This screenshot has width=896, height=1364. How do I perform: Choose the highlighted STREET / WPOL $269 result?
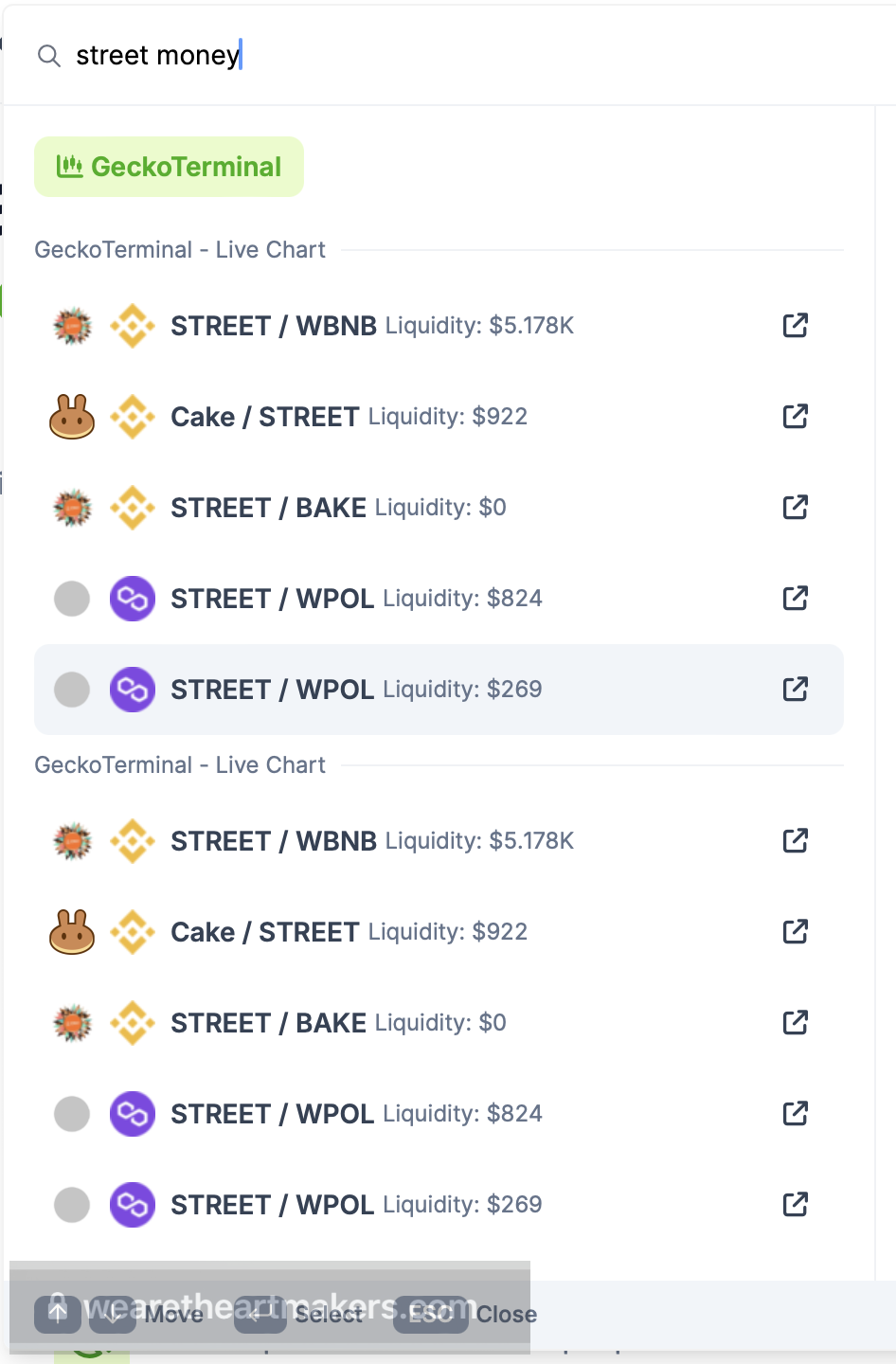coord(439,690)
